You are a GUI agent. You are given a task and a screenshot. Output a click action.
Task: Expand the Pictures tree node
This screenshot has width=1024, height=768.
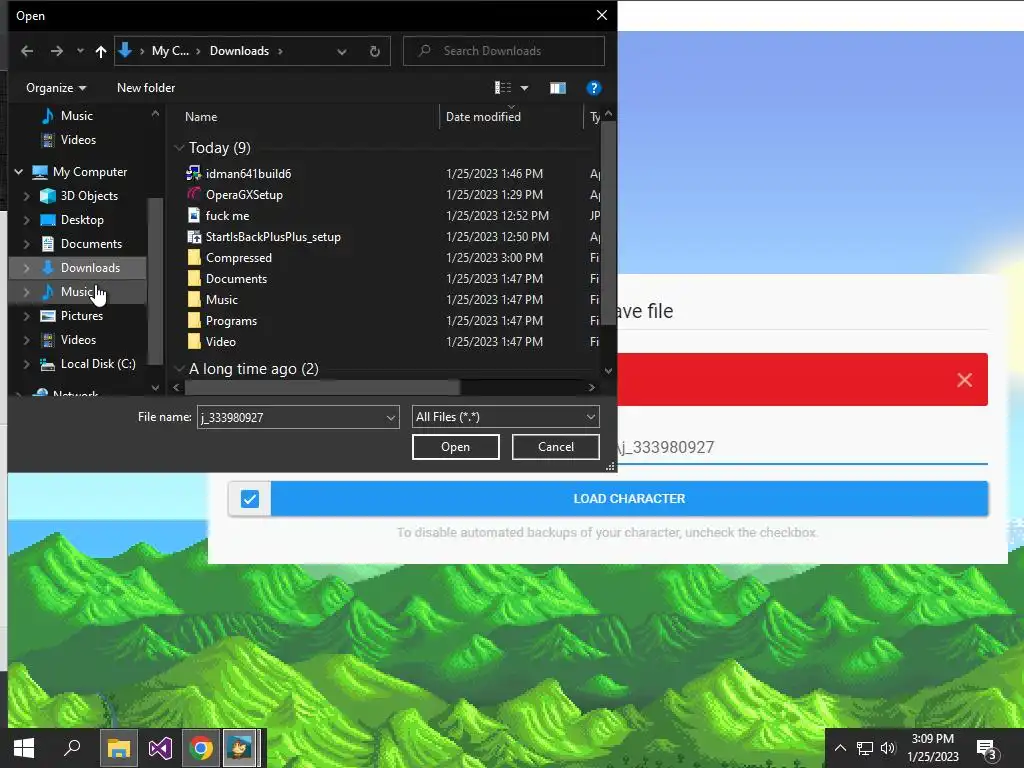tap(26, 316)
